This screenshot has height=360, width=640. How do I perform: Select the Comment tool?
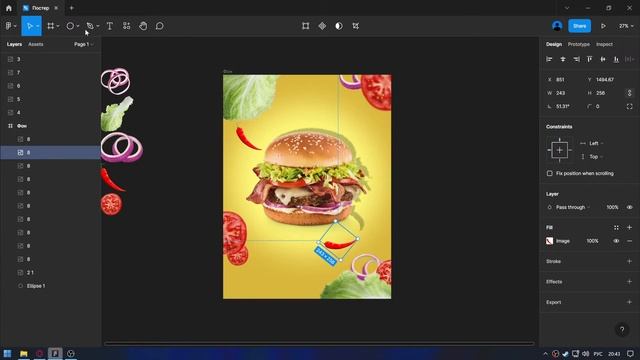tap(160, 26)
